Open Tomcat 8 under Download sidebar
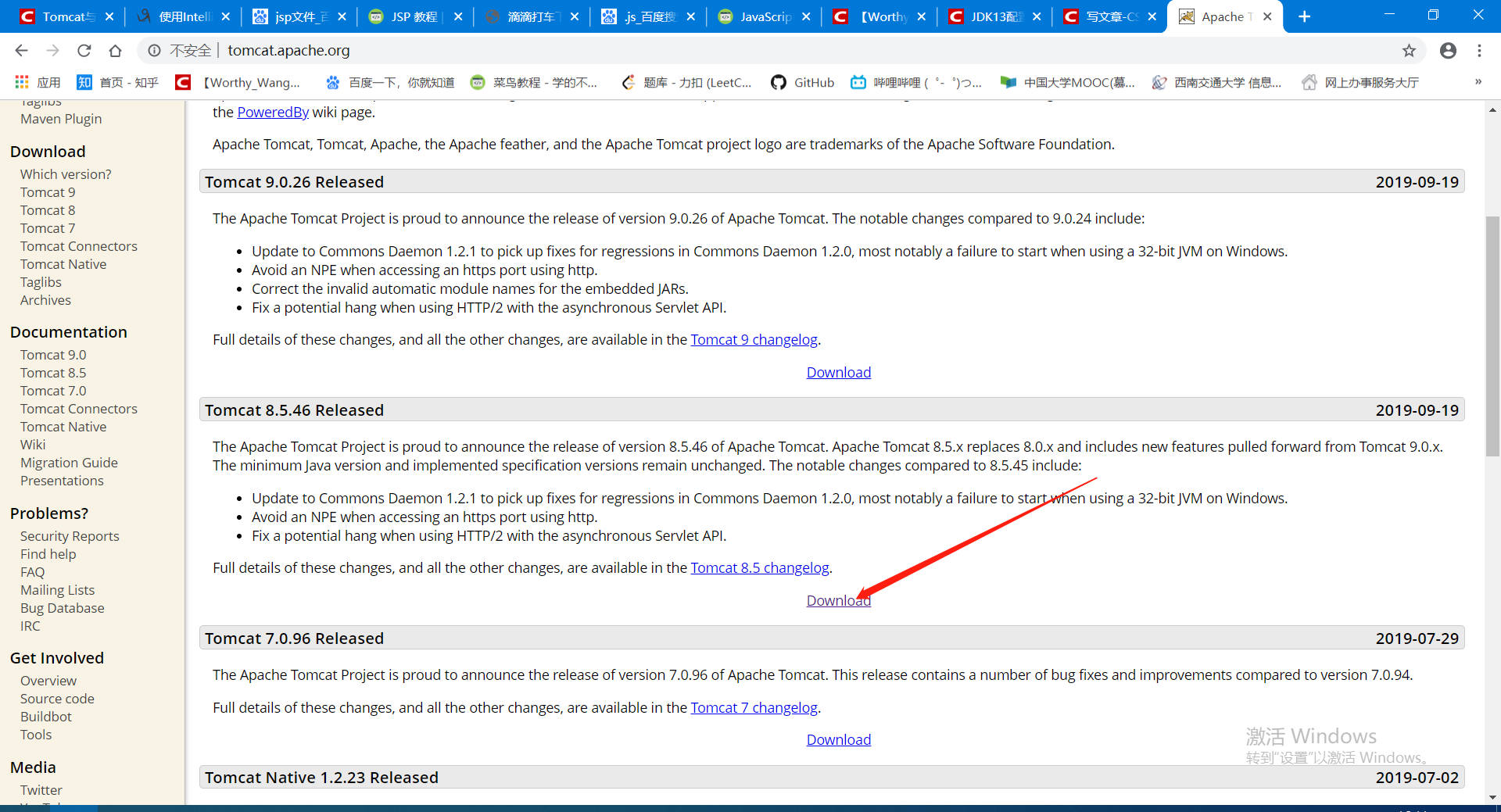The height and width of the screenshot is (812, 1501). [48, 210]
